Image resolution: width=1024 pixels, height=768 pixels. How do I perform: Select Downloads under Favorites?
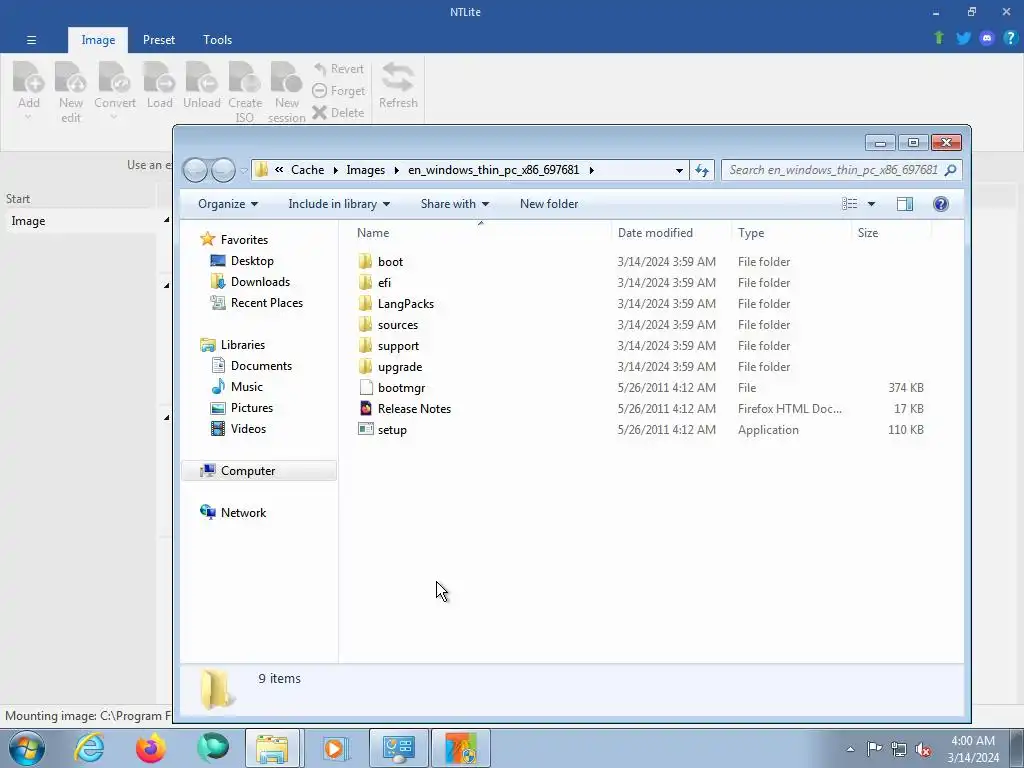point(260,281)
